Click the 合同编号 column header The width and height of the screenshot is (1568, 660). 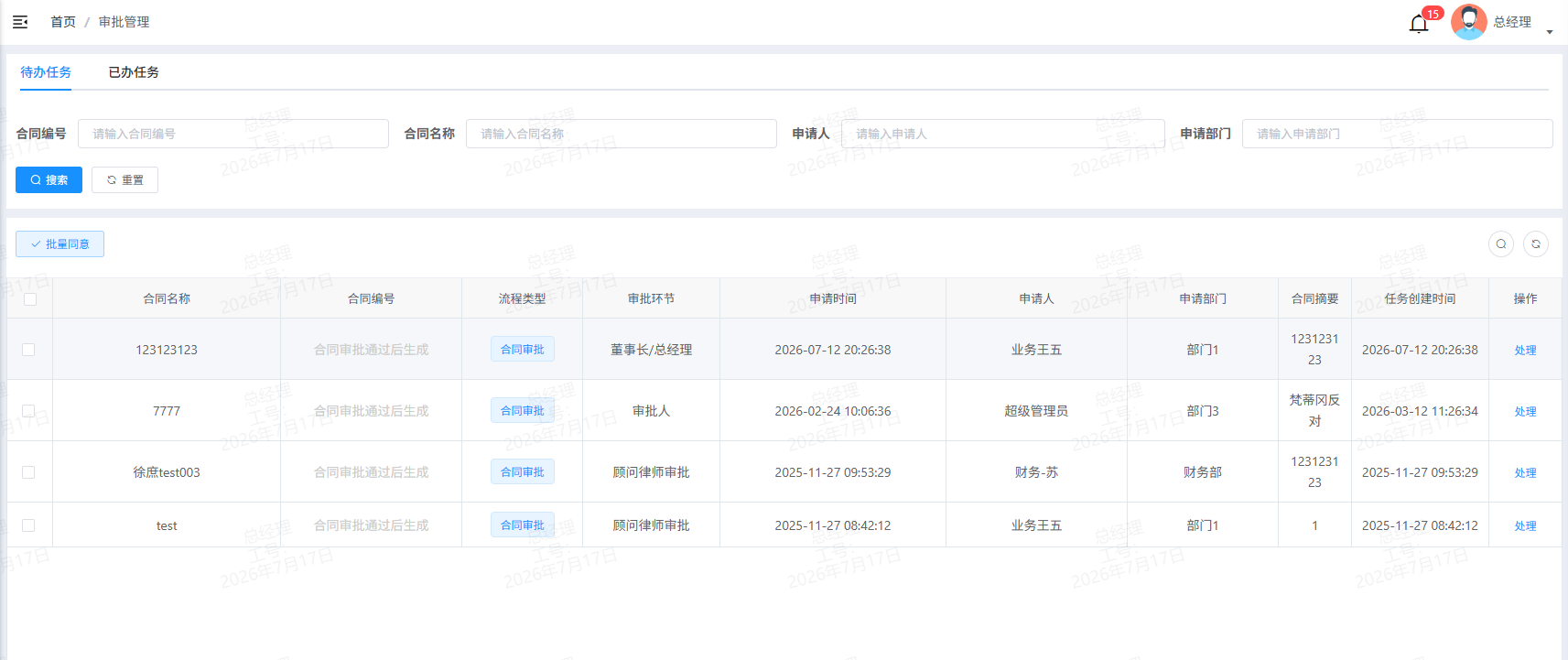tap(372, 298)
